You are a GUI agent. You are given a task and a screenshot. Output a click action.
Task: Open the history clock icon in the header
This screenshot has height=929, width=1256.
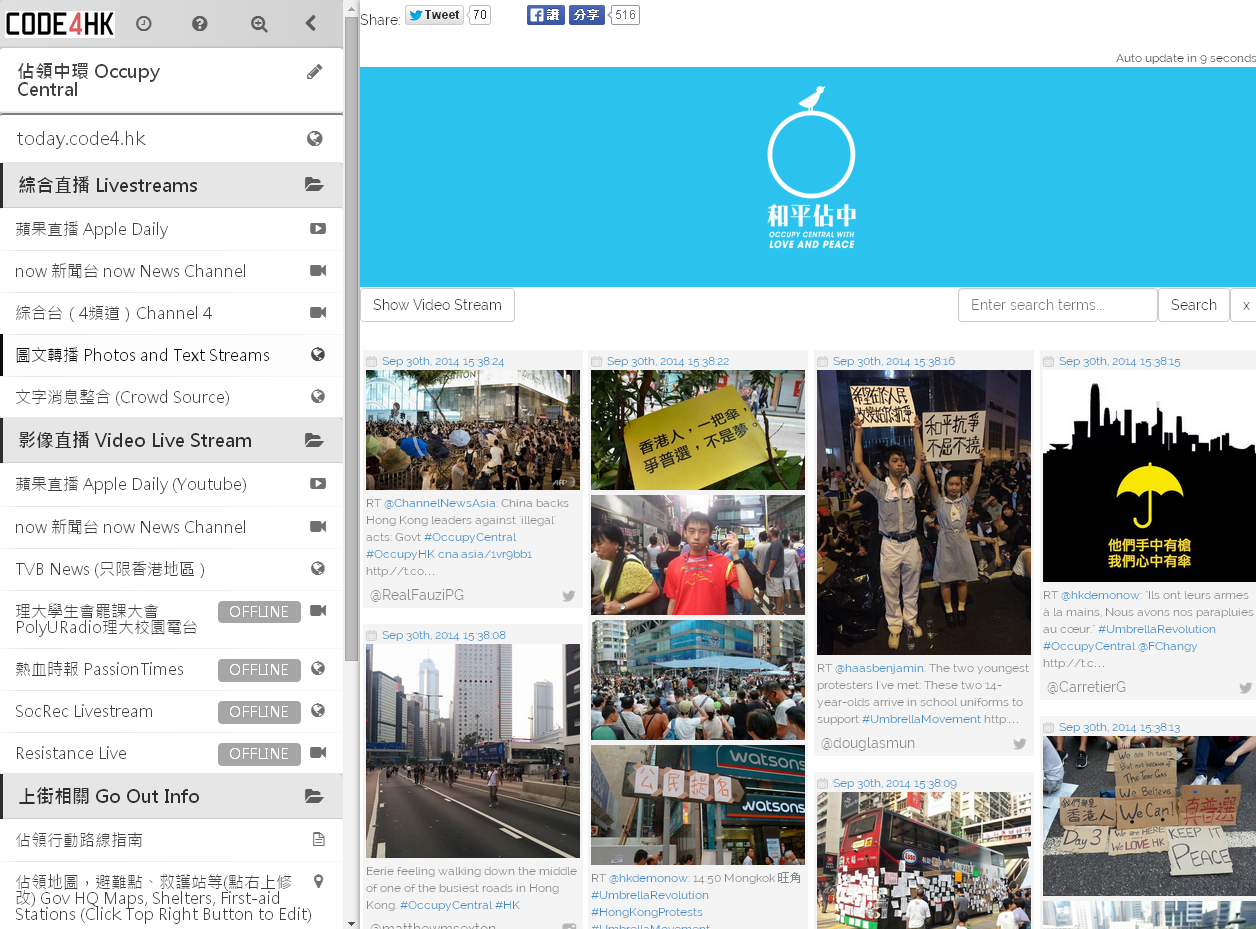point(144,22)
